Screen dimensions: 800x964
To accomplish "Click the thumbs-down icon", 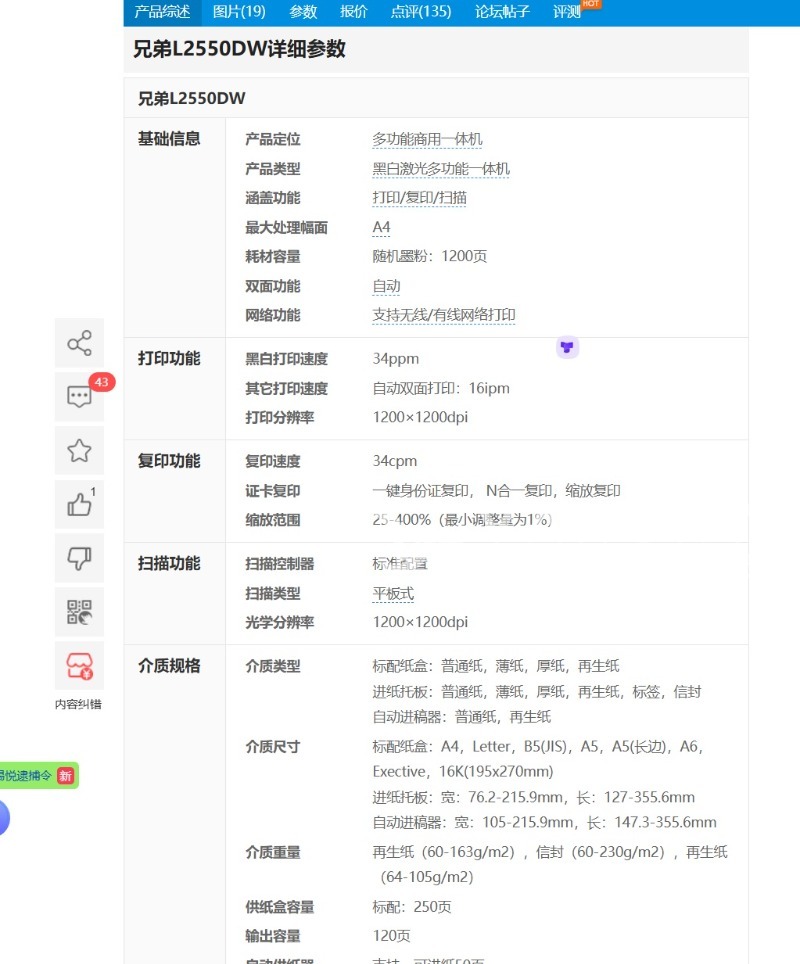I will point(79,558).
